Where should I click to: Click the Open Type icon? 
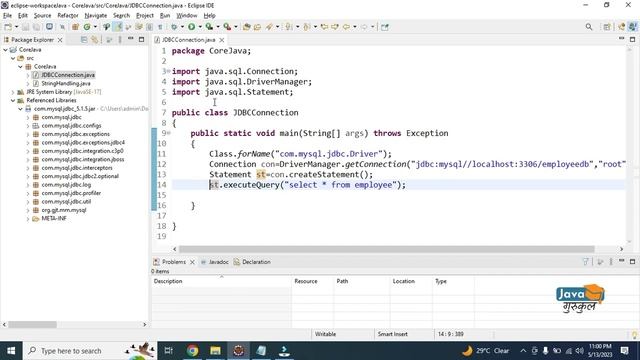247,27
